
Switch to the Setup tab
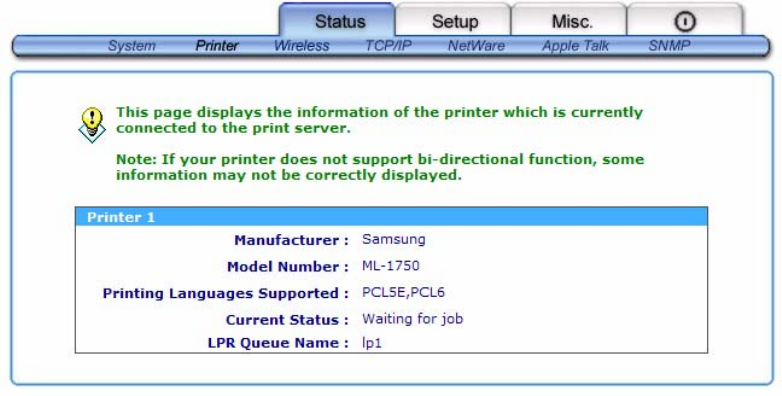[x=454, y=21]
